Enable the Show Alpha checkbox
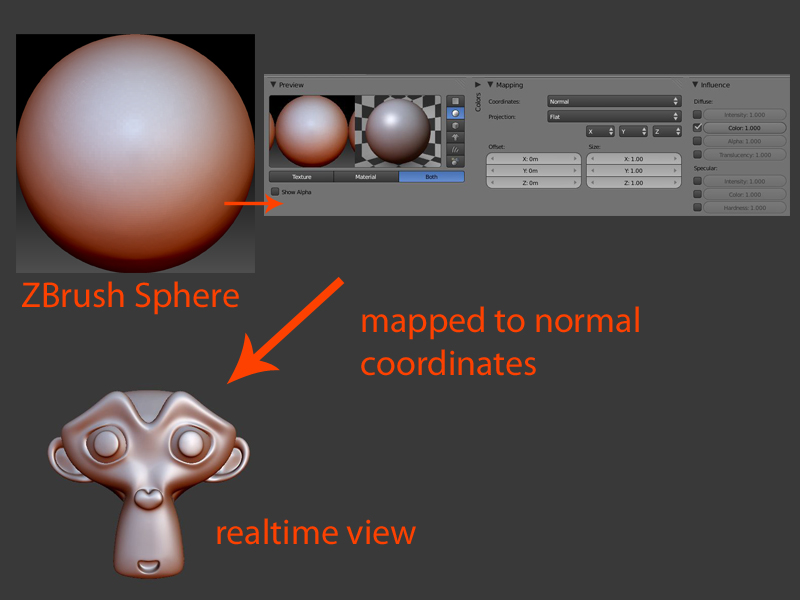 tap(275, 192)
